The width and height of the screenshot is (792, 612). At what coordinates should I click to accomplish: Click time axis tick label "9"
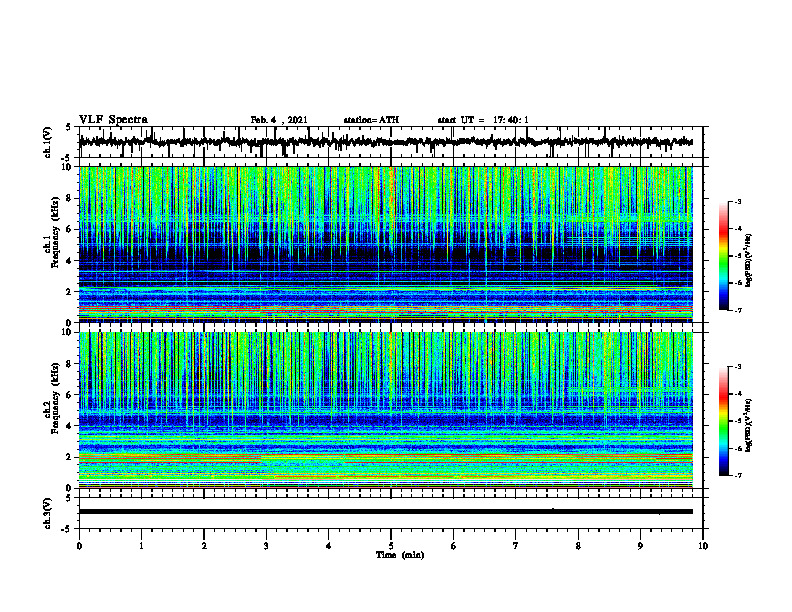[x=640, y=546]
